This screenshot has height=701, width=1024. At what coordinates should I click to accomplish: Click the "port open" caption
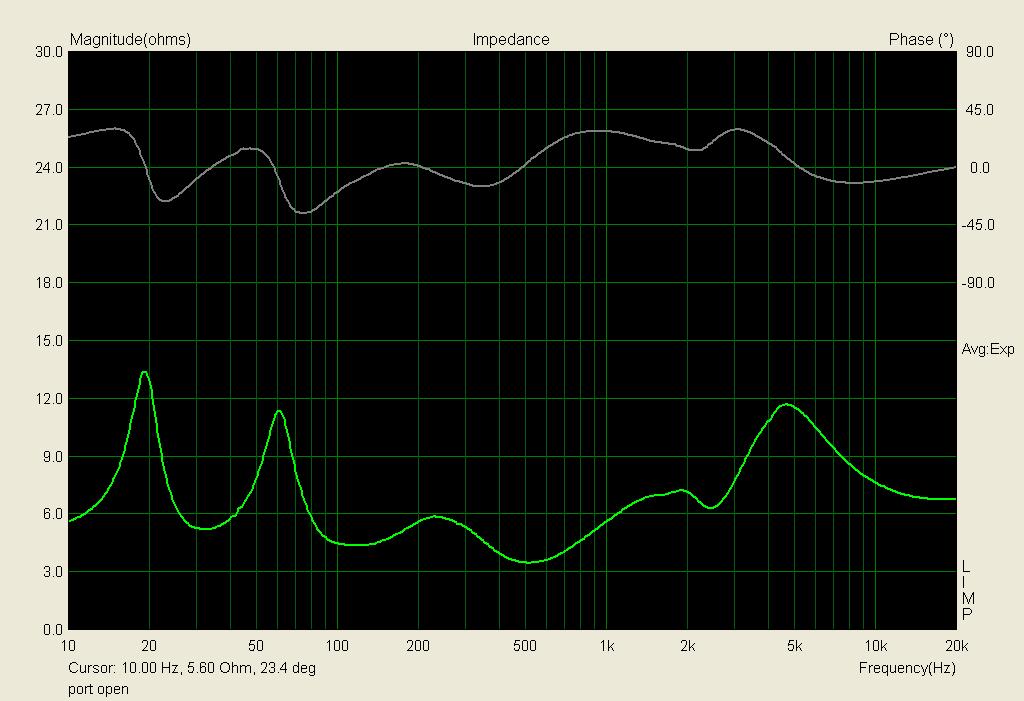click(x=99, y=689)
